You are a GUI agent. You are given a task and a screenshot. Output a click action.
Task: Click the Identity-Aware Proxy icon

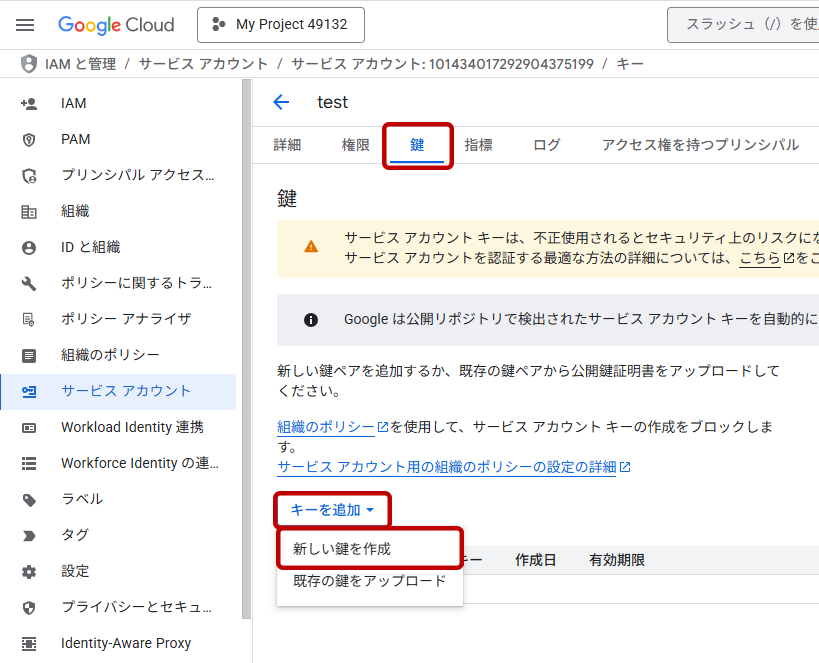pyautogui.click(x=29, y=643)
